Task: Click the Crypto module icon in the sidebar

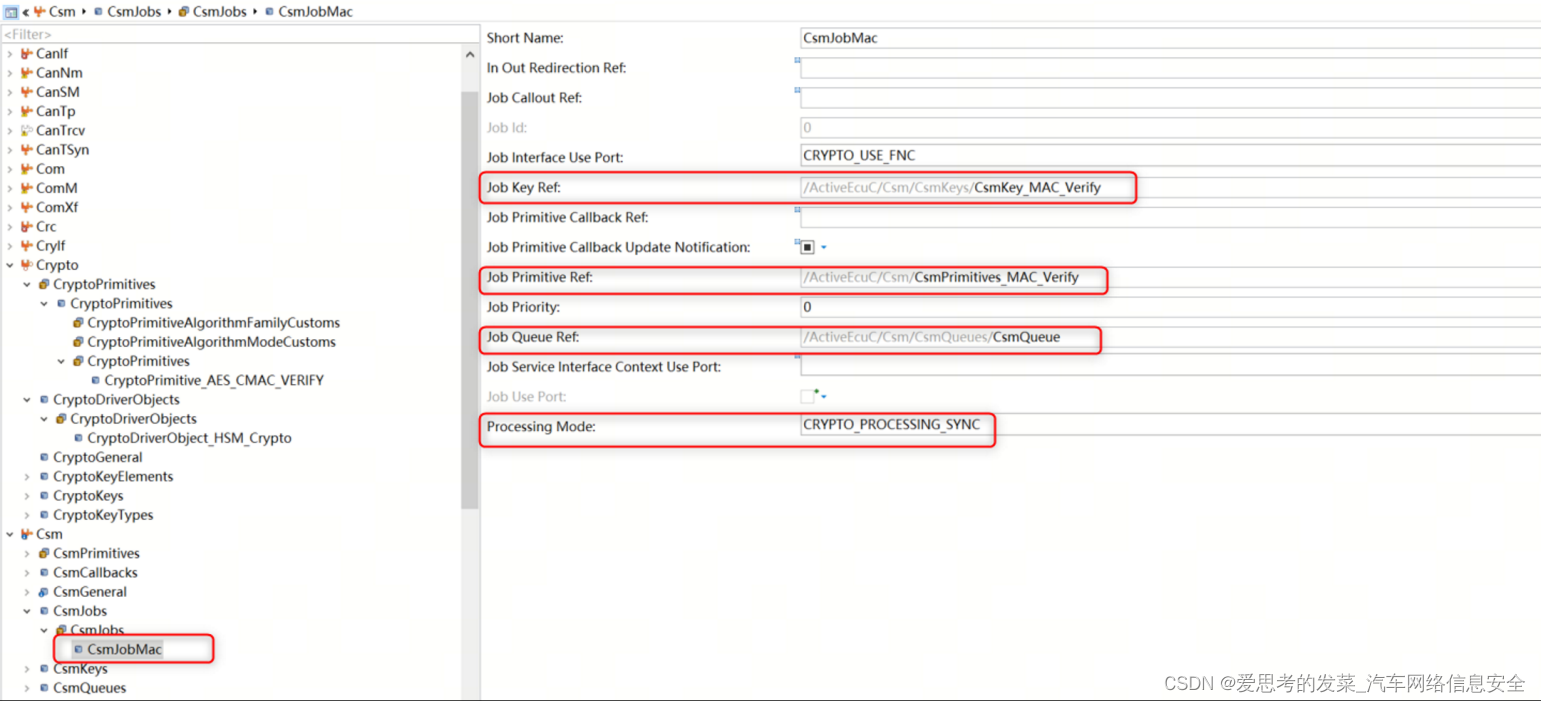Action: [25, 264]
